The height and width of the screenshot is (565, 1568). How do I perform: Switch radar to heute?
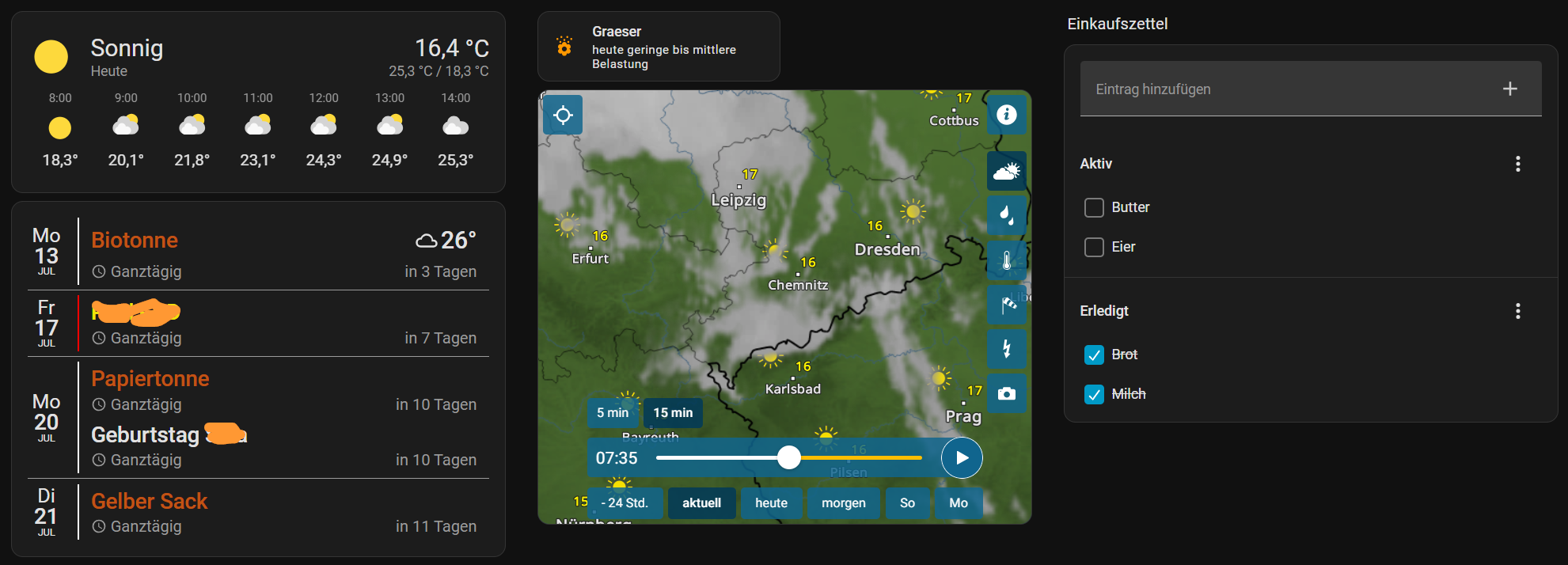771,503
